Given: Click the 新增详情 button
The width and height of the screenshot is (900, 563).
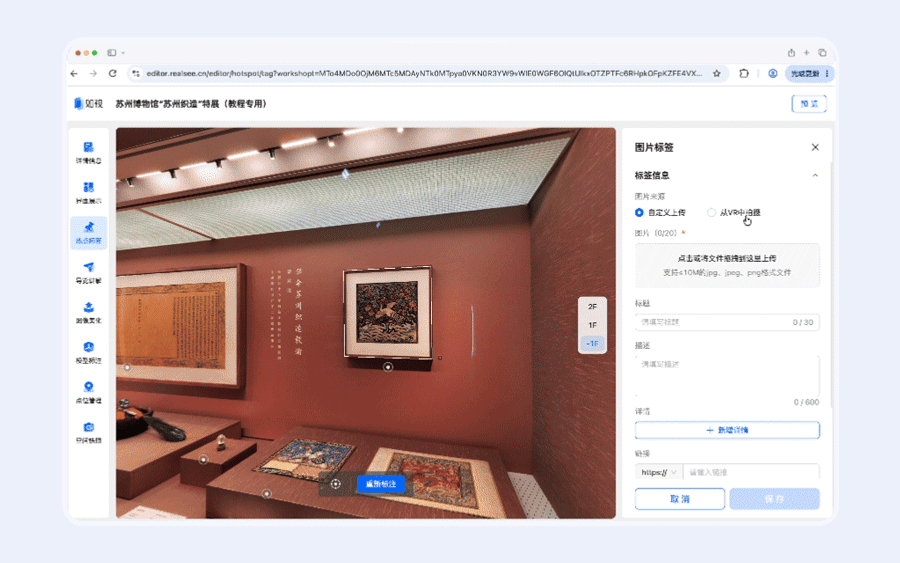Looking at the screenshot, I should (x=727, y=430).
